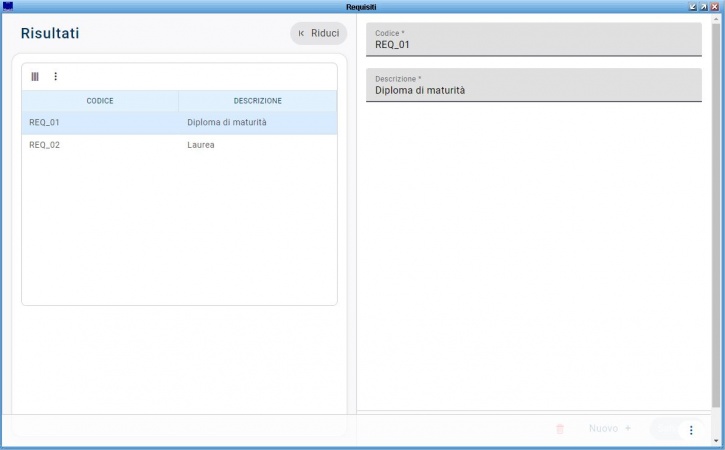Open the column chooser icon above the table
The image size is (725, 450).
point(35,76)
